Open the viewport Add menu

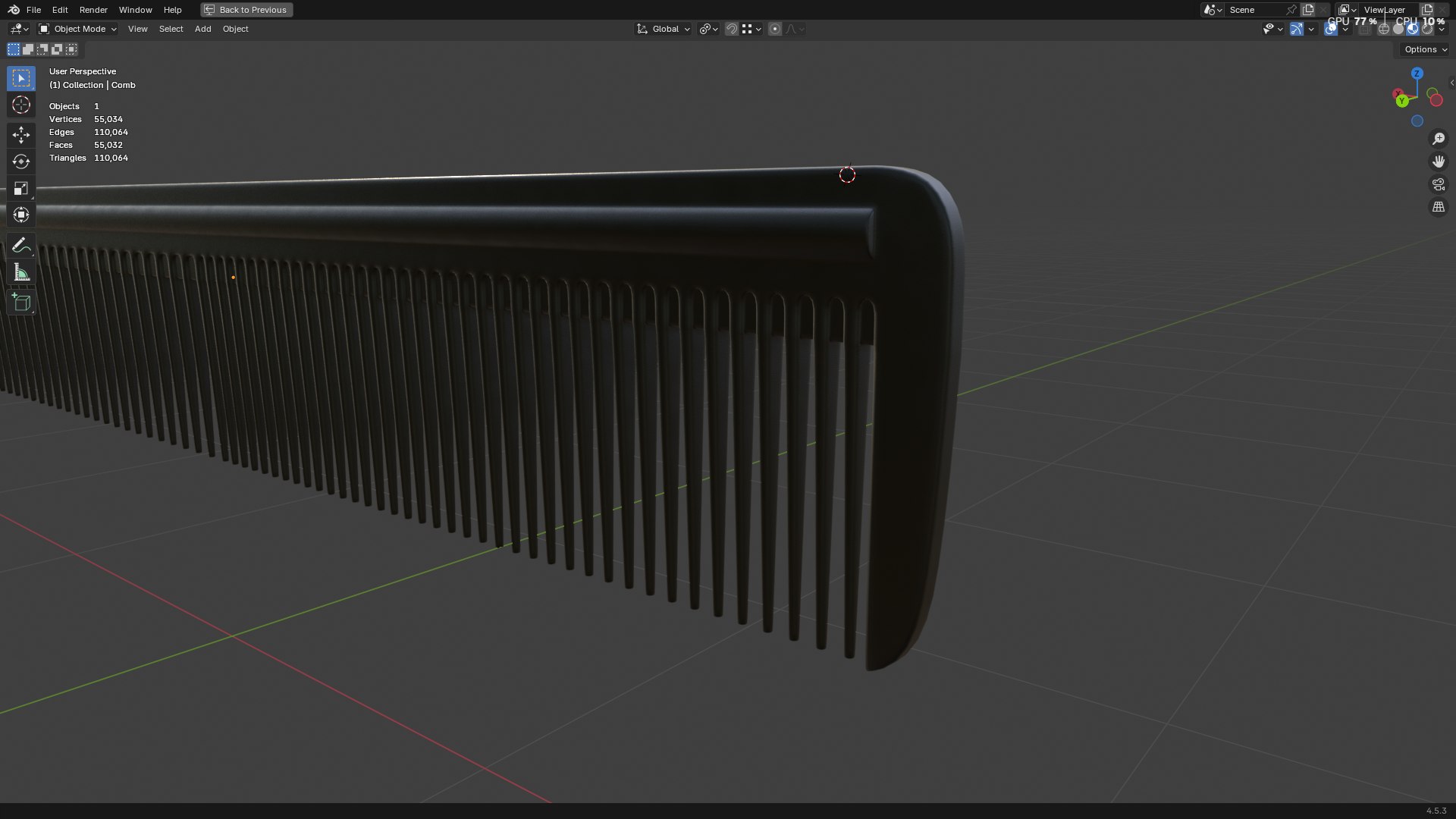tap(202, 29)
